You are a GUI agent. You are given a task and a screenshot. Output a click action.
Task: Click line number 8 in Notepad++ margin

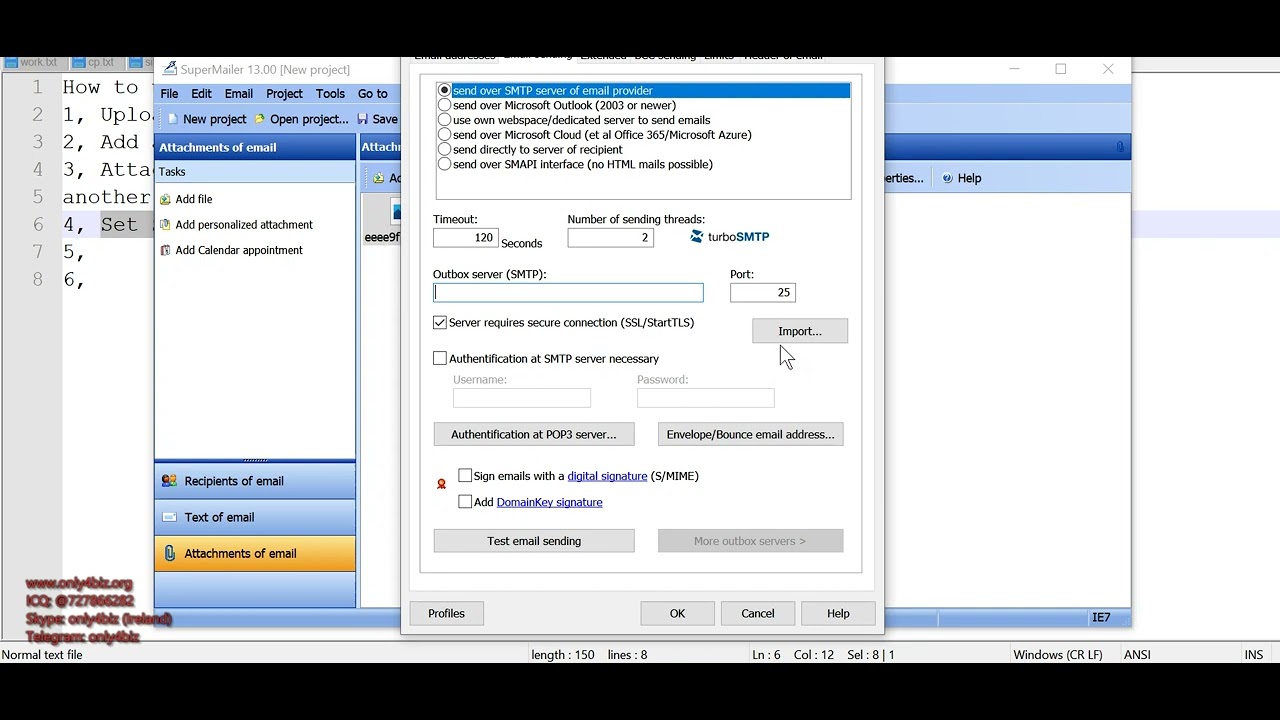[x=38, y=280]
